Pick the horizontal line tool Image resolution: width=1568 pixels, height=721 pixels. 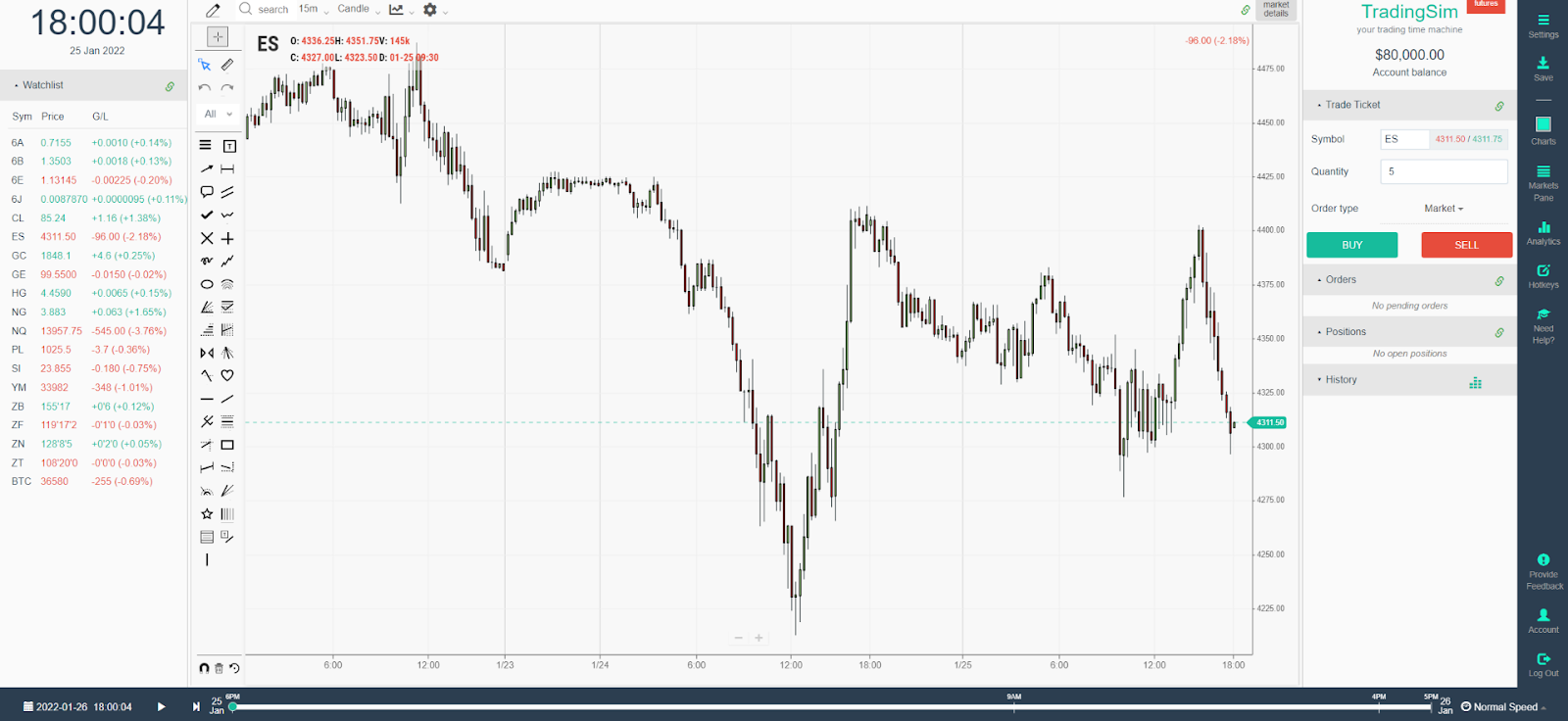coord(207,399)
